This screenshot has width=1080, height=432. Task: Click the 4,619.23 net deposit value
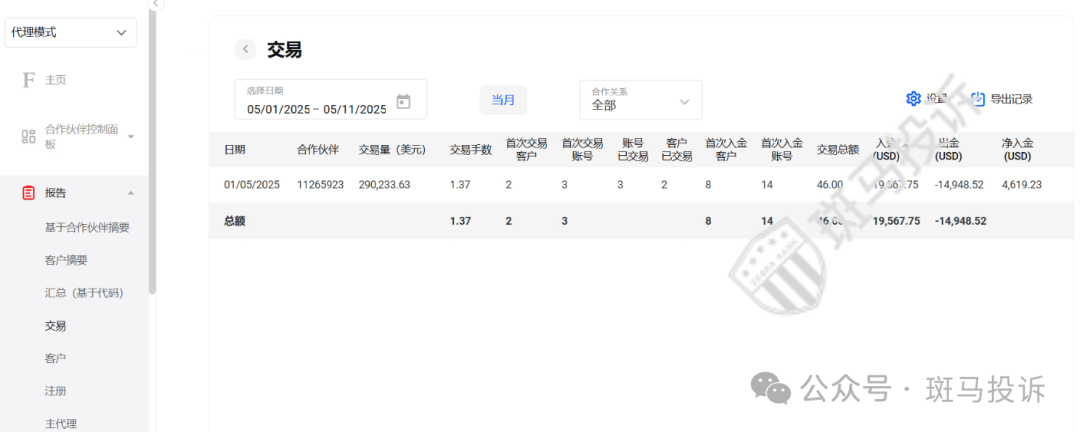[1021, 185]
